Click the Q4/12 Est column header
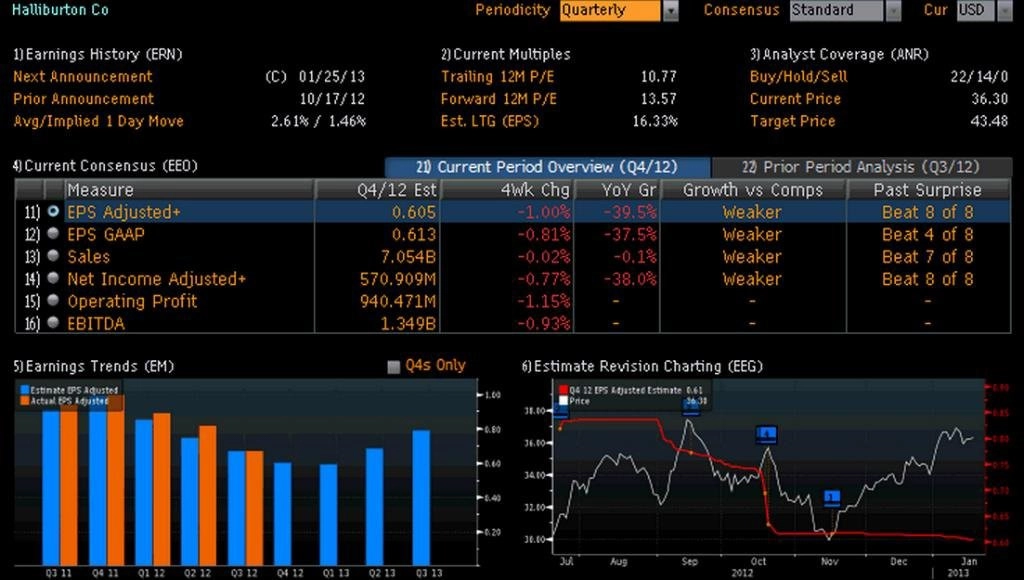The height and width of the screenshot is (580, 1024). [378, 190]
